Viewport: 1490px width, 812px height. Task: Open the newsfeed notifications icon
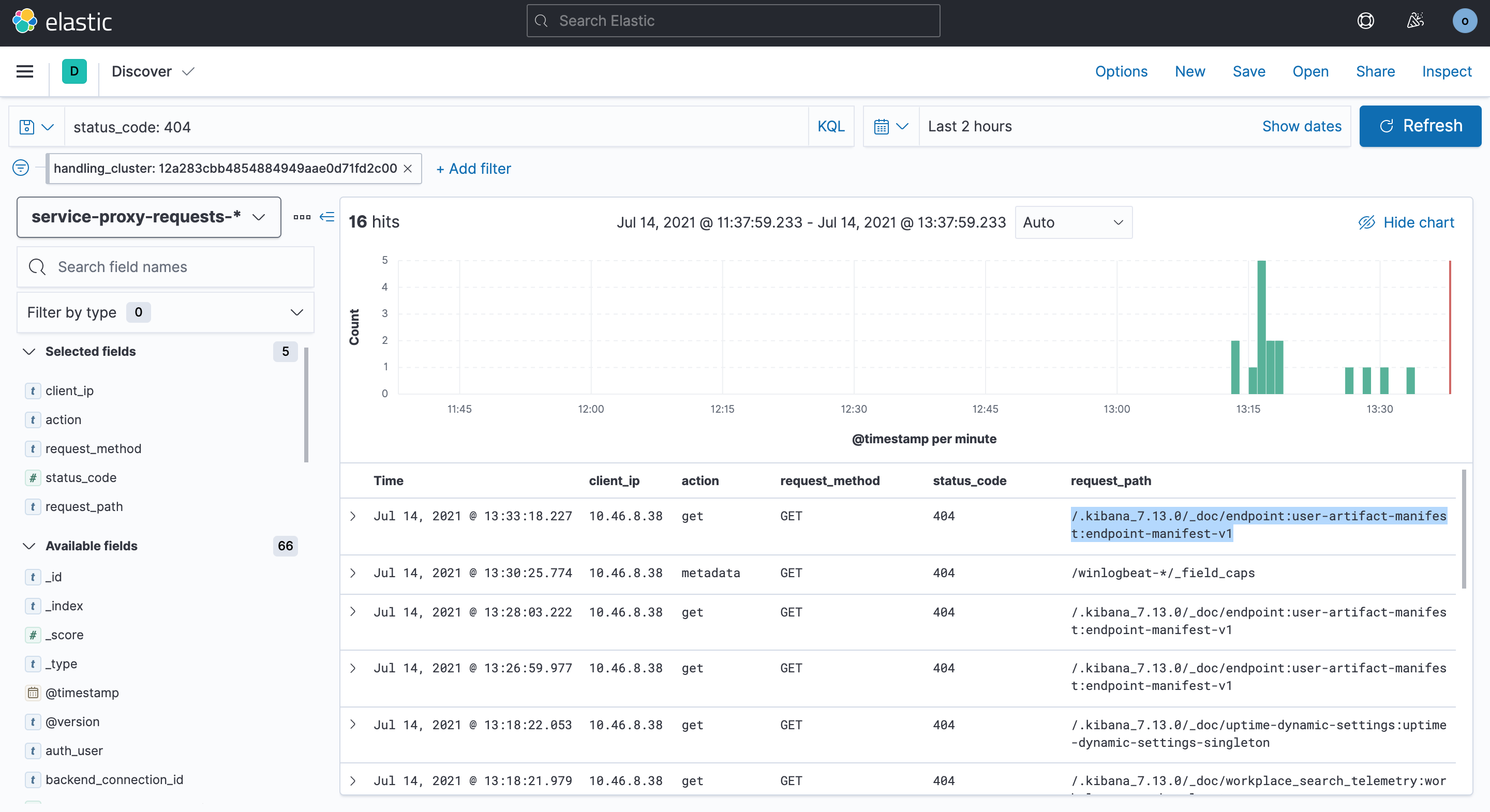pyautogui.click(x=1415, y=20)
